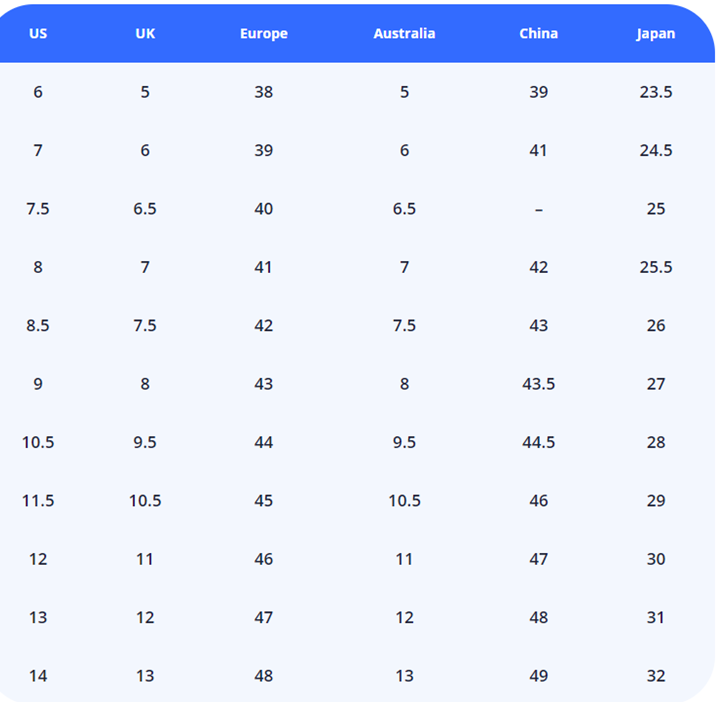Click China size 49 cell
The image size is (724, 702).
(x=538, y=676)
